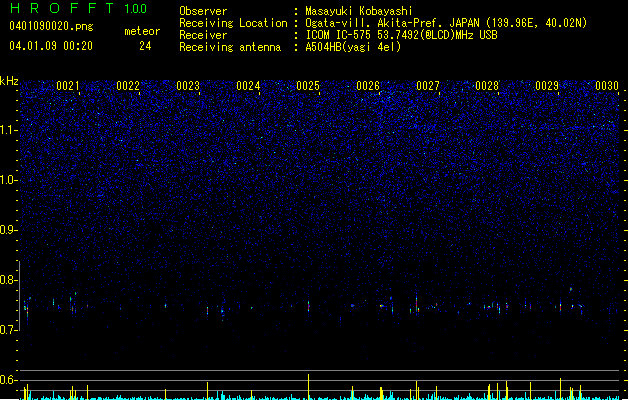Click the ICOM IC-575 receiver text
This screenshot has width=629, height=400.
point(401,35)
